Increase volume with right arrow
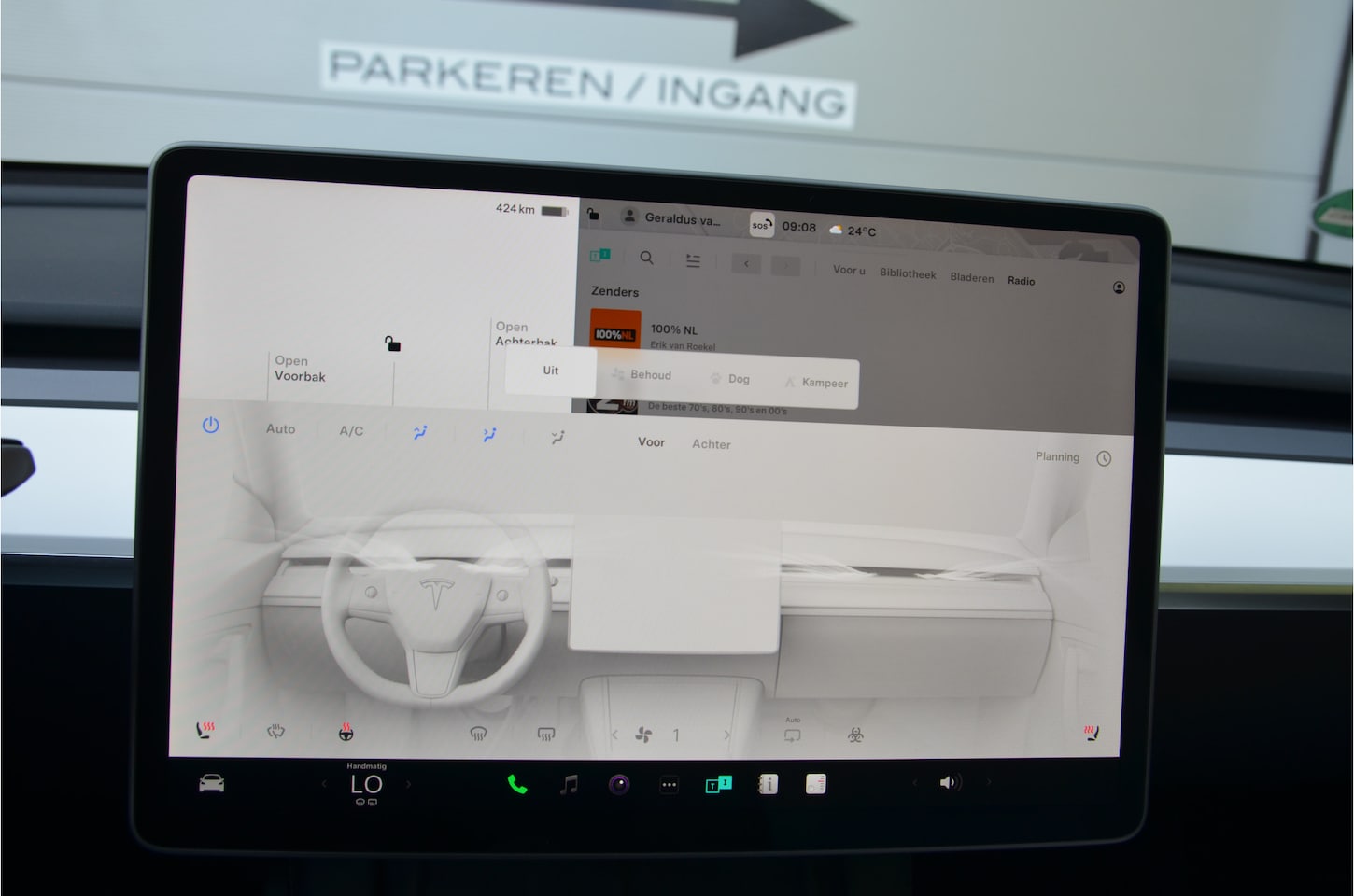This screenshot has width=1354, height=896. click(988, 782)
